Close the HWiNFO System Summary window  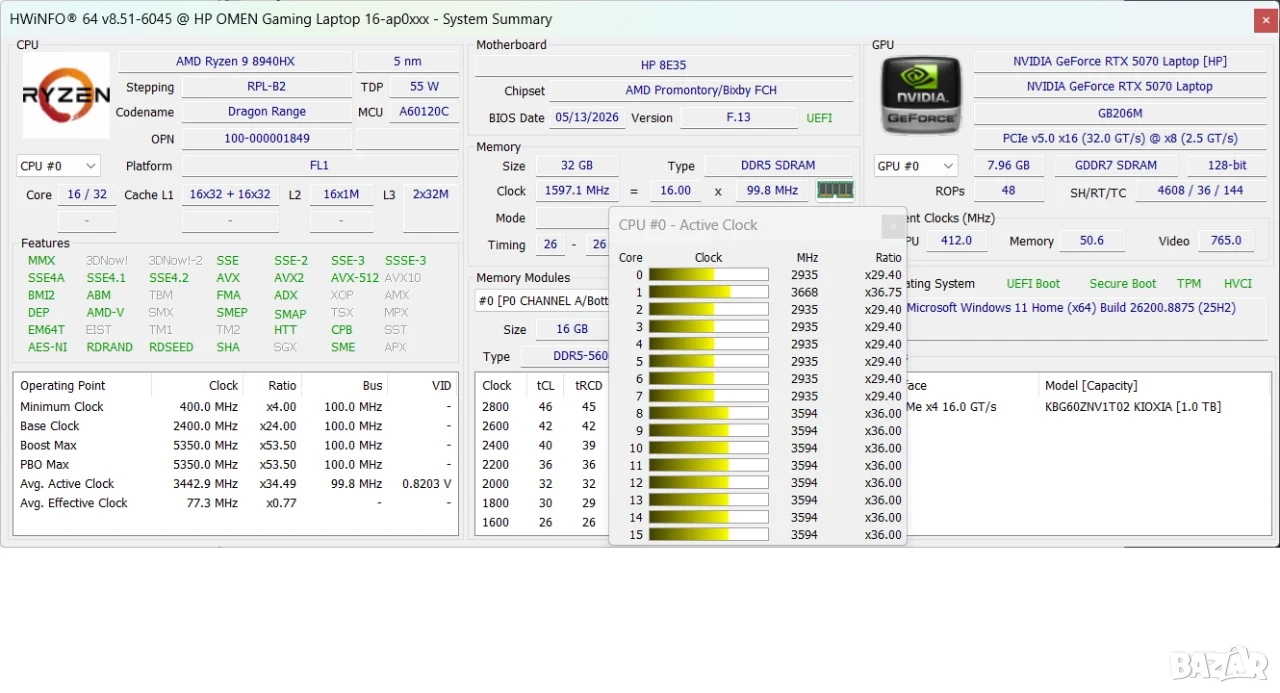tap(1265, 20)
